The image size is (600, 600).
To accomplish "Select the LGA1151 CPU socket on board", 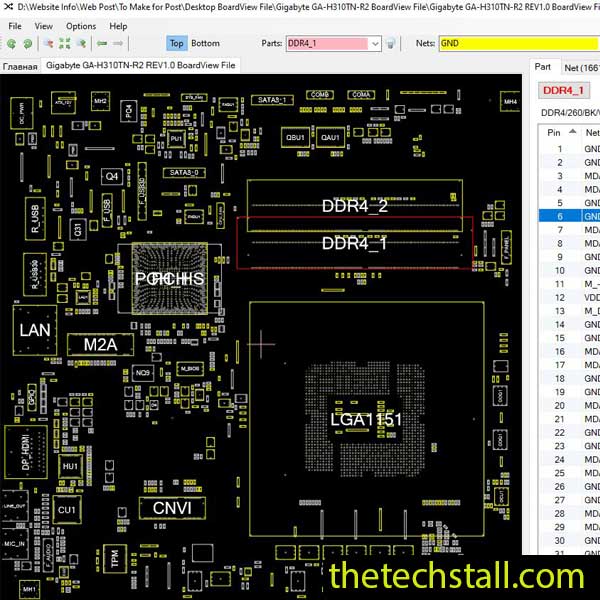I will (367, 419).
